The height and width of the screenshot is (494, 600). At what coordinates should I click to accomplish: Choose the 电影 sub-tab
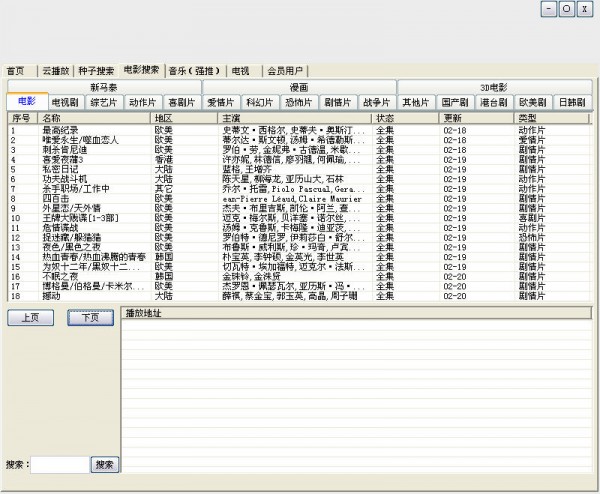point(27,101)
